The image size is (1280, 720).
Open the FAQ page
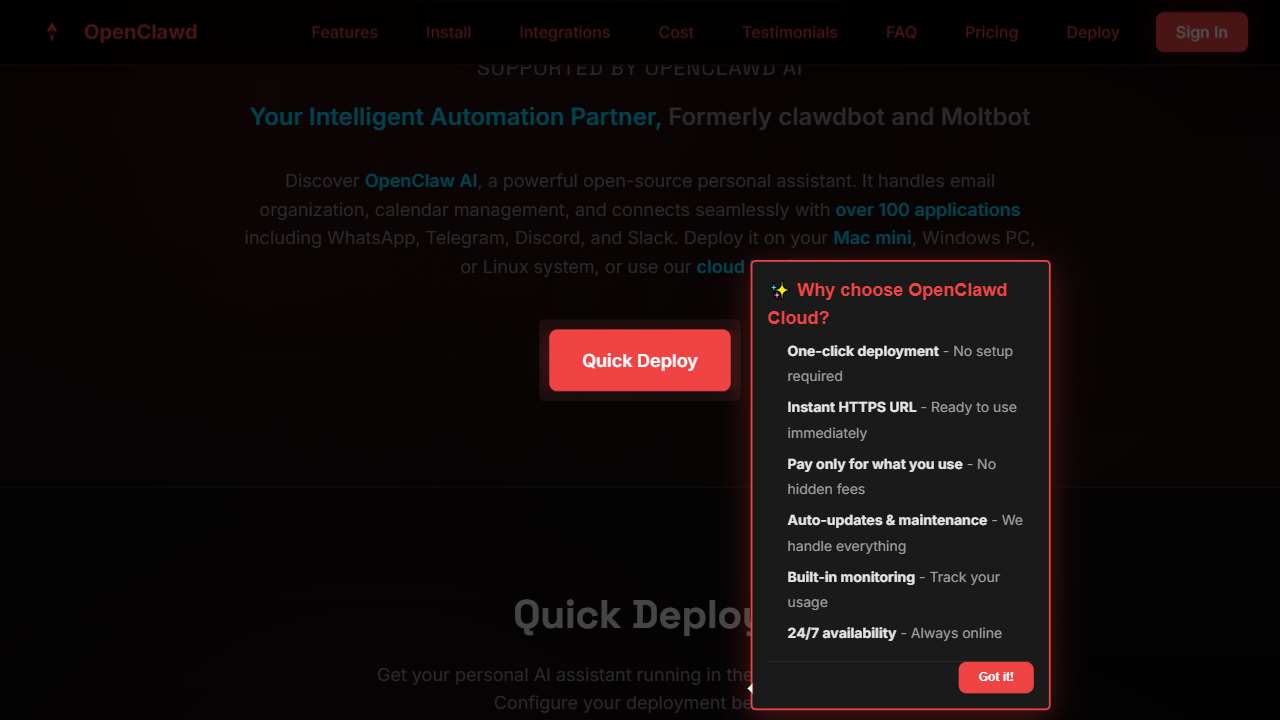click(x=900, y=32)
